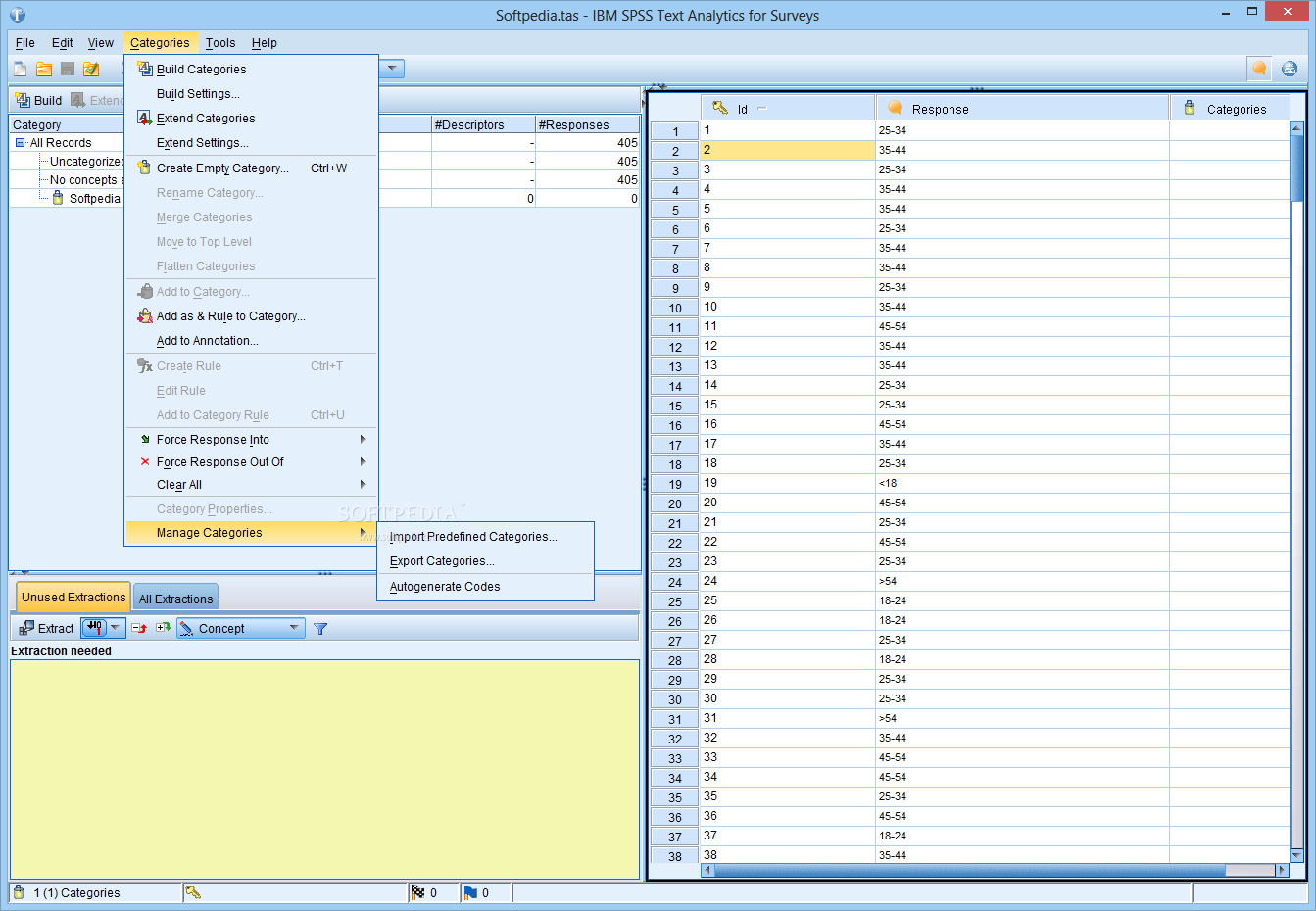
Task: Click the blue globe icon in top toolbar
Action: [1290, 69]
